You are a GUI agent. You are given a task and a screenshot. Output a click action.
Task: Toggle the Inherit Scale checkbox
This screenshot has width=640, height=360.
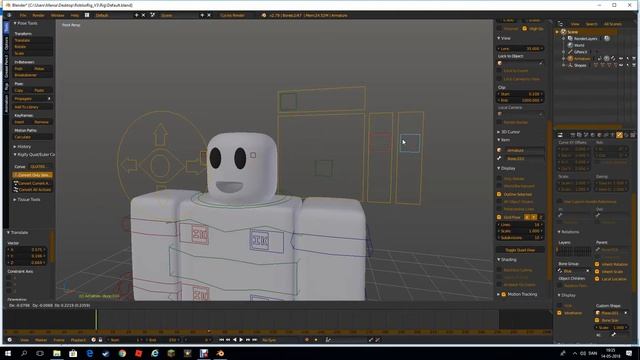[x=597, y=271]
